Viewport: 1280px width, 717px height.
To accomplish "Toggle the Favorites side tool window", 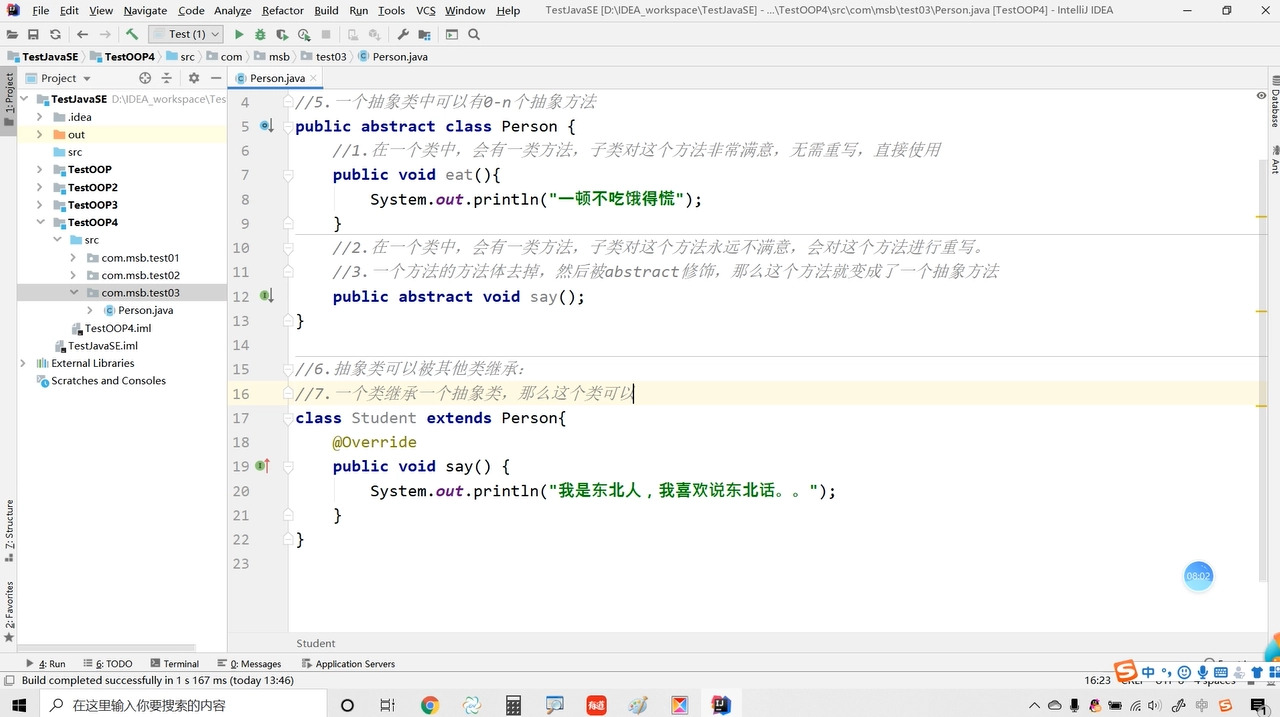I will (9, 610).
